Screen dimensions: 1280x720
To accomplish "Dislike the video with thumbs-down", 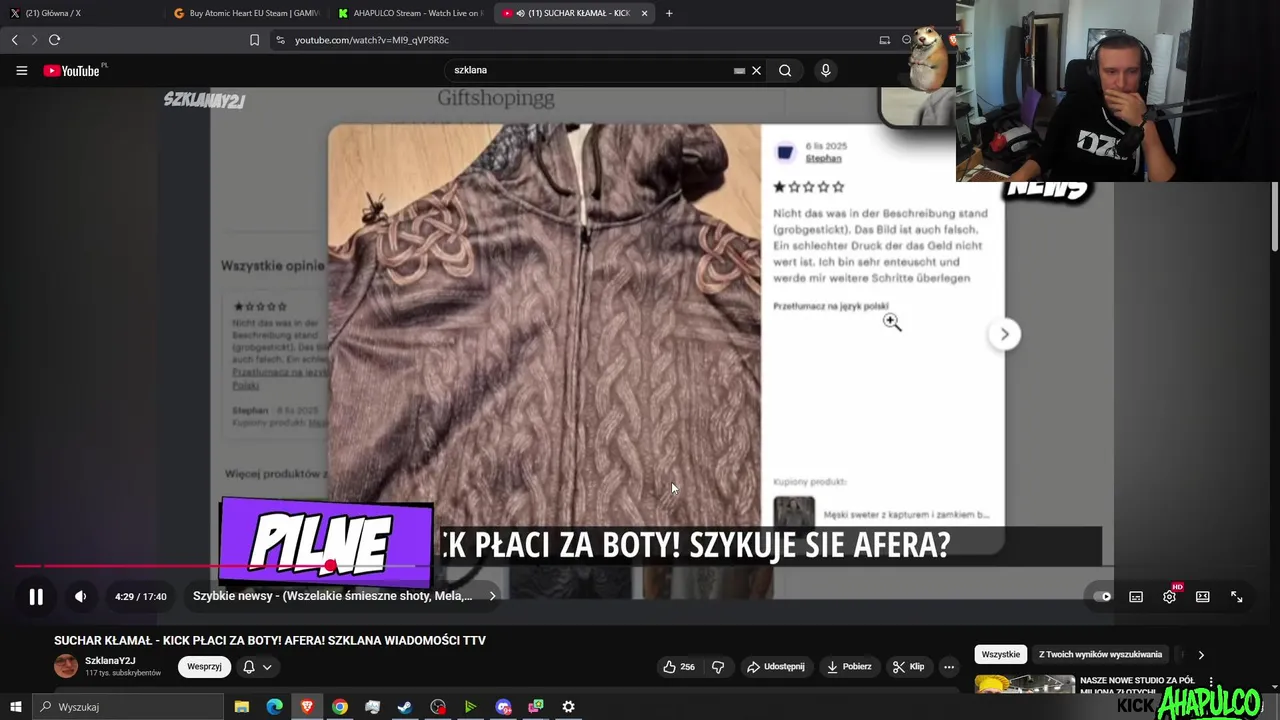I will coord(718,667).
